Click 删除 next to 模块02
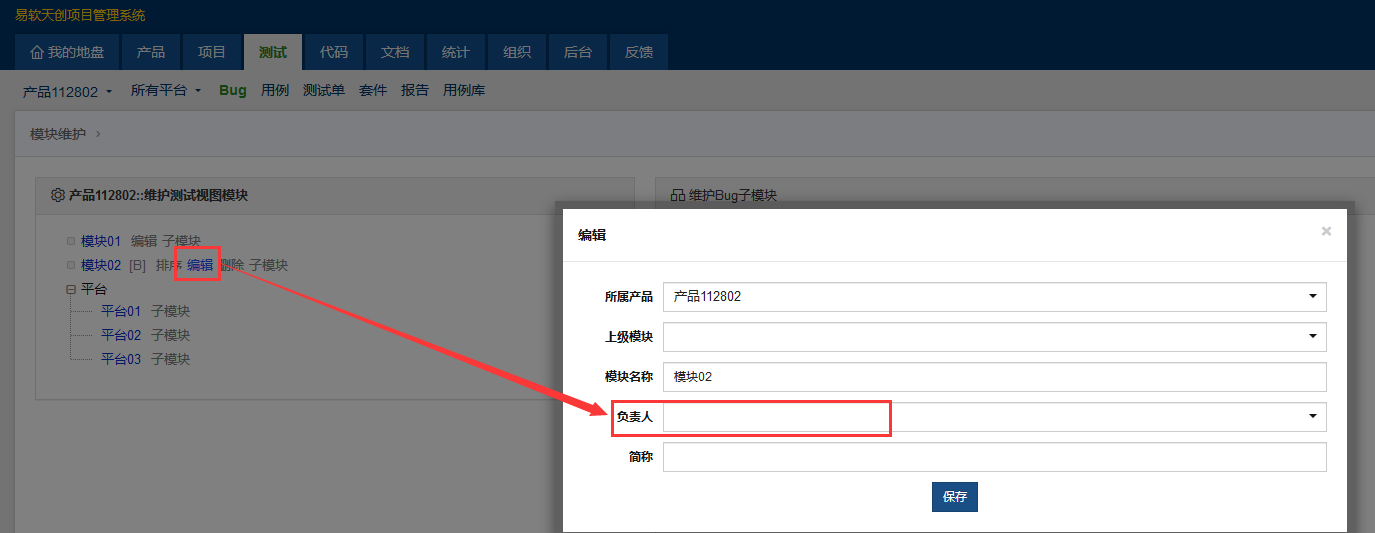 231,265
